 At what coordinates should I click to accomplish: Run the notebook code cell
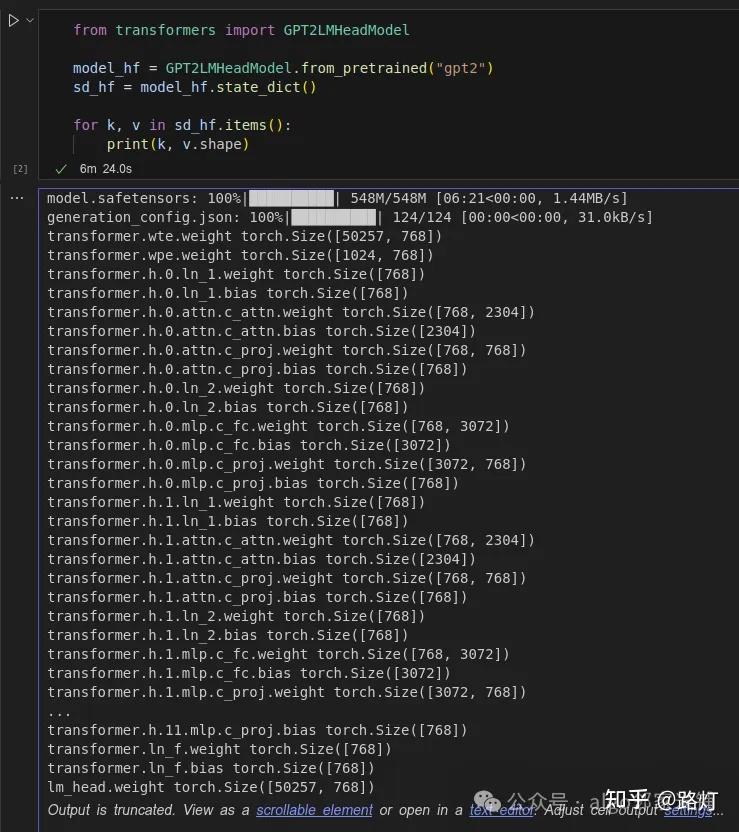[x=13, y=20]
